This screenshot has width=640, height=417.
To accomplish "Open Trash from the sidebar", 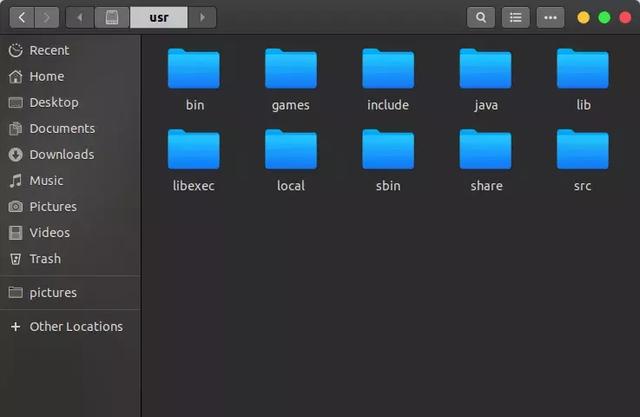I will tap(45, 258).
